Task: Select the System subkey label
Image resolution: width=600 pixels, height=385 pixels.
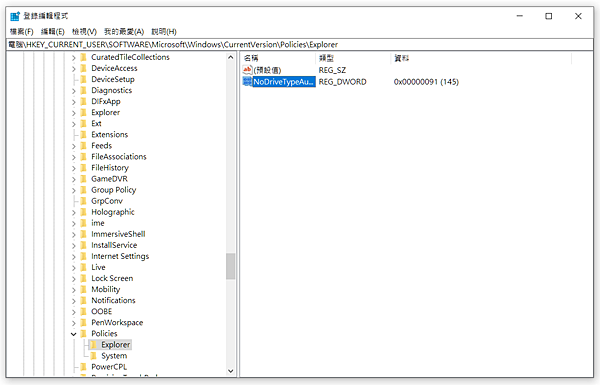Action: click(x=114, y=356)
